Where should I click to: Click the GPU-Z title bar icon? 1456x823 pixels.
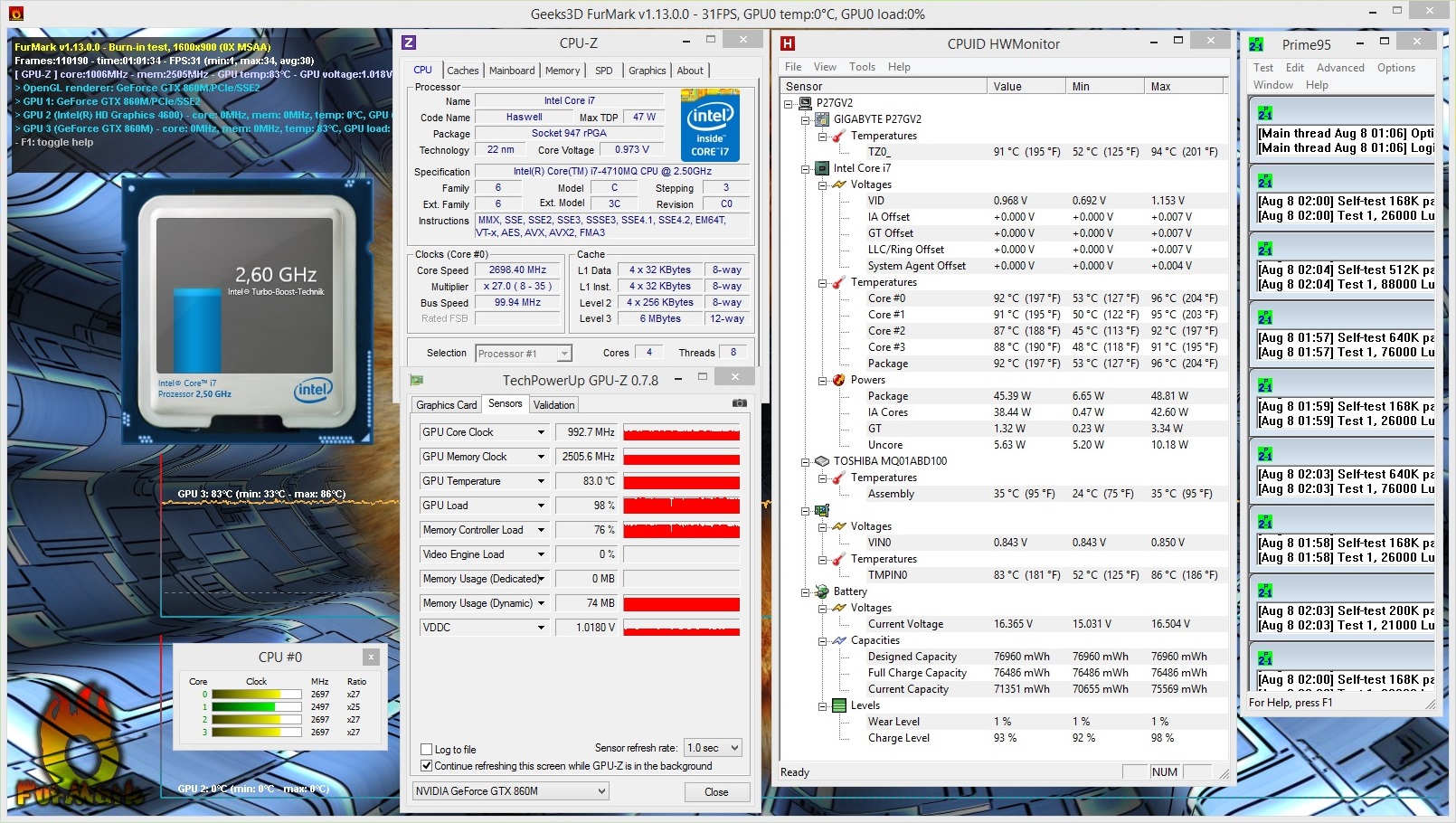click(x=417, y=380)
